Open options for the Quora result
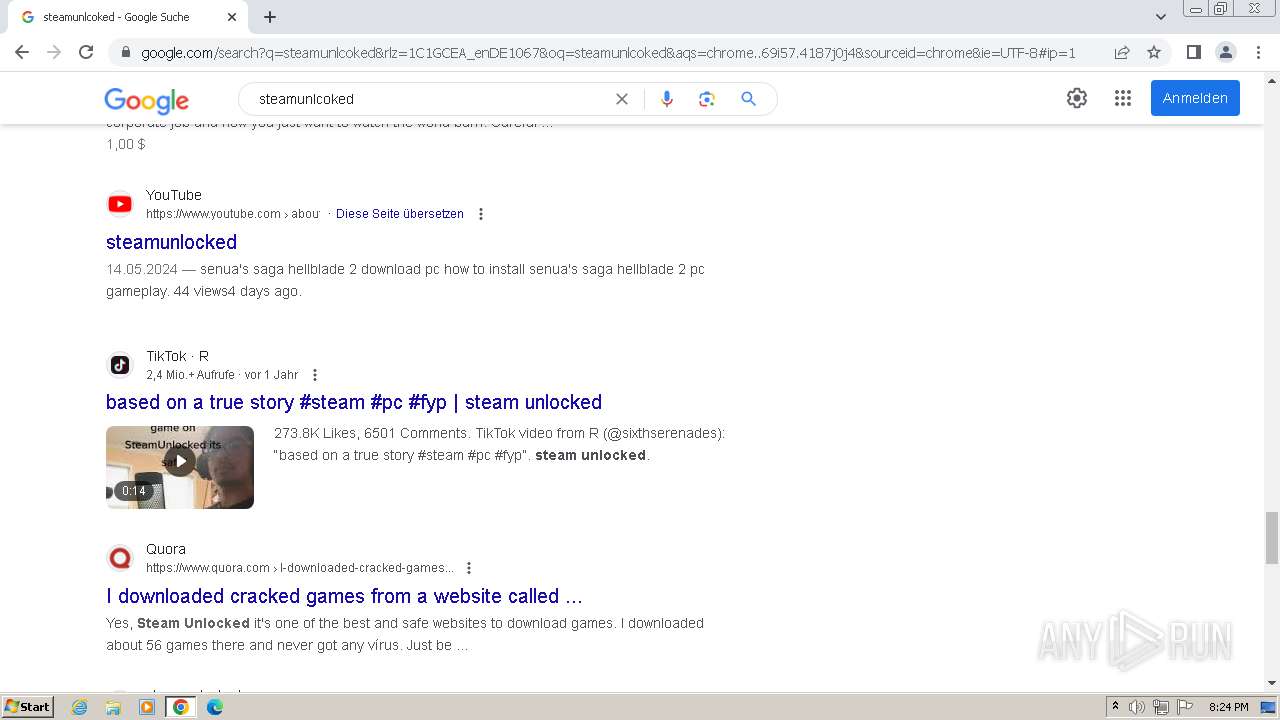Image resolution: width=1280 pixels, height=720 pixels. coord(469,568)
